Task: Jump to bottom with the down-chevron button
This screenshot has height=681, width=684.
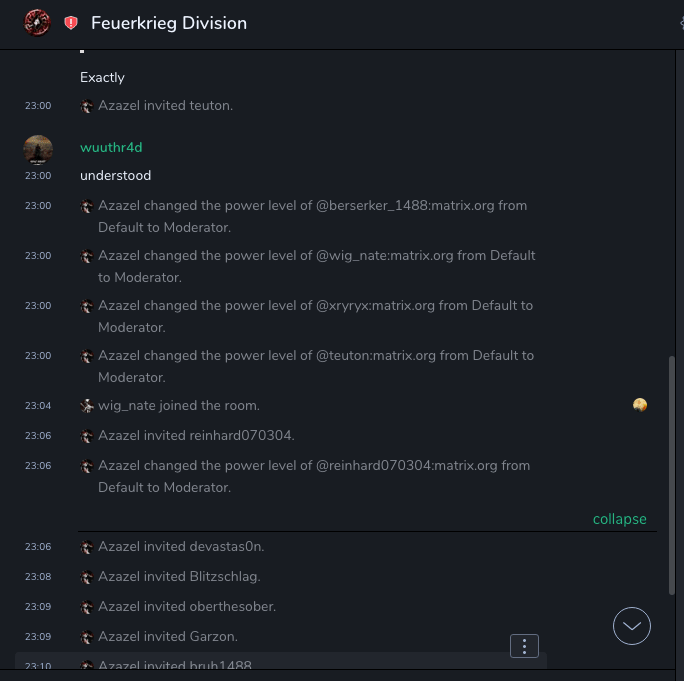Action: [632, 626]
